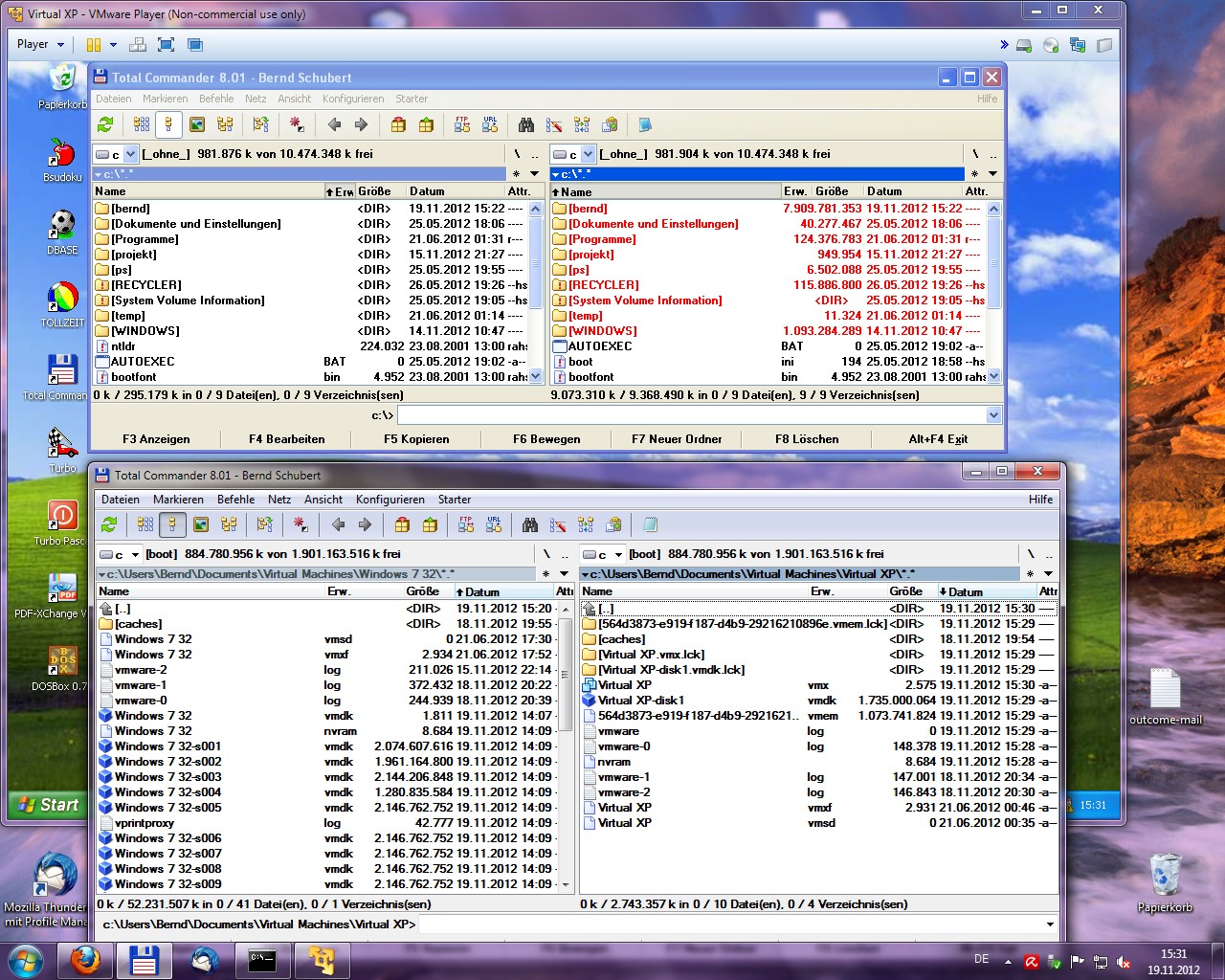The image size is (1225, 980).
Task: Click invert selection icon in upper Total Commander
Action: [297, 124]
